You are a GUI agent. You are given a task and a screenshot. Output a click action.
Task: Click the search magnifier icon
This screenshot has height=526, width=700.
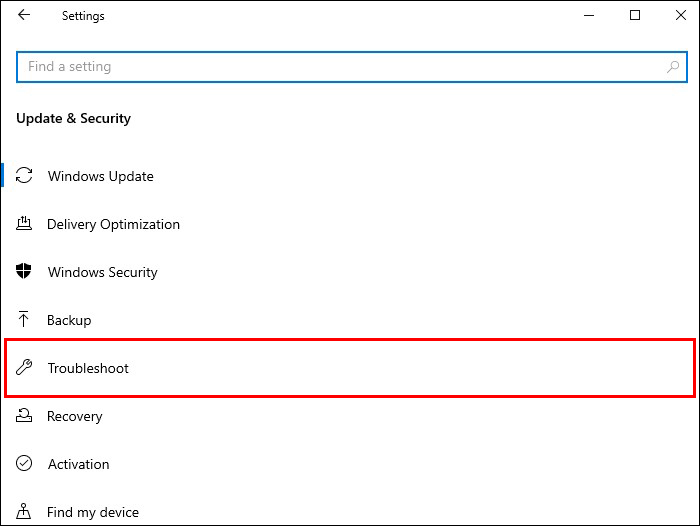coord(674,67)
